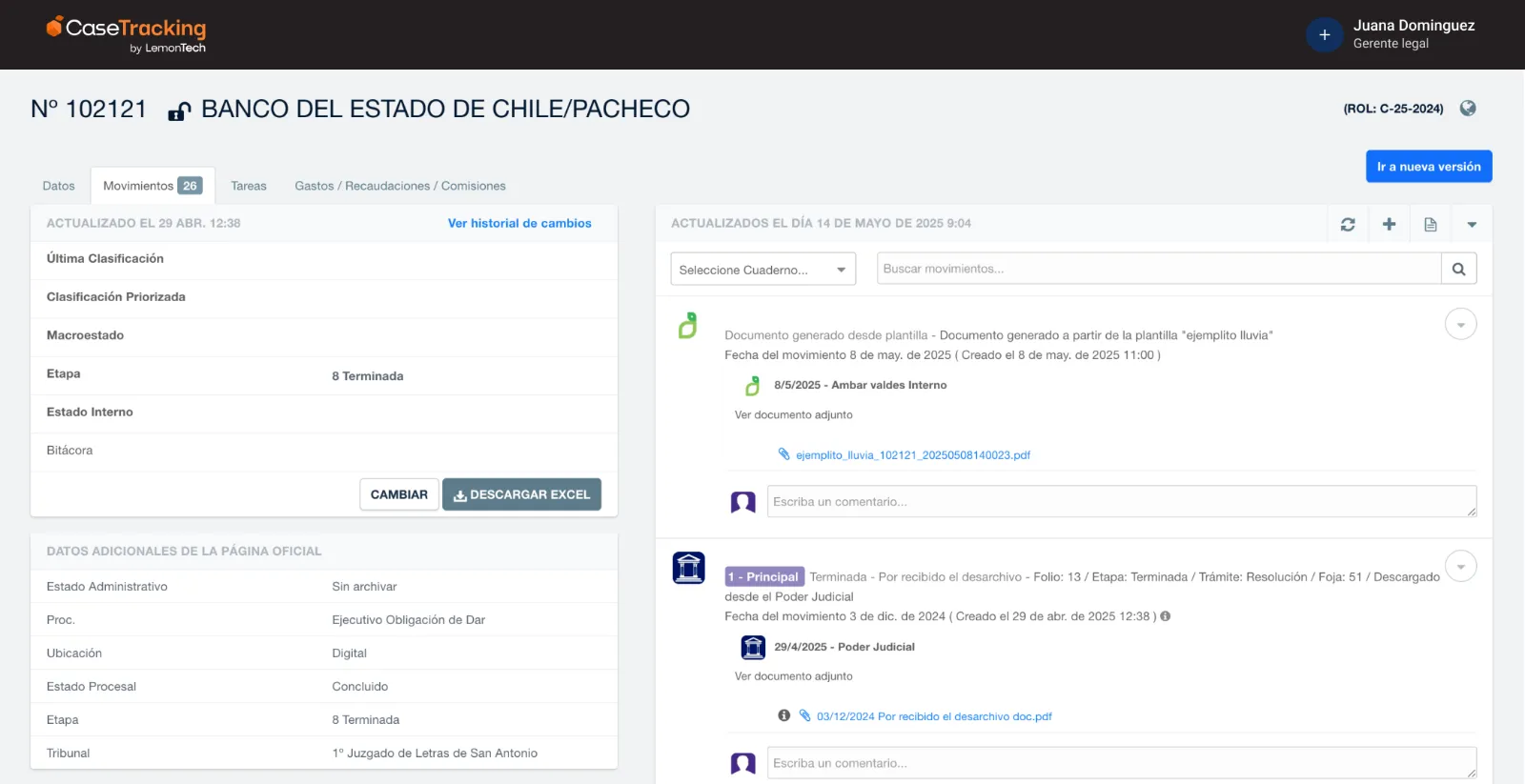Click Ver documento adjunto under Ambar valdes
The image size is (1525, 784).
coord(794,415)
